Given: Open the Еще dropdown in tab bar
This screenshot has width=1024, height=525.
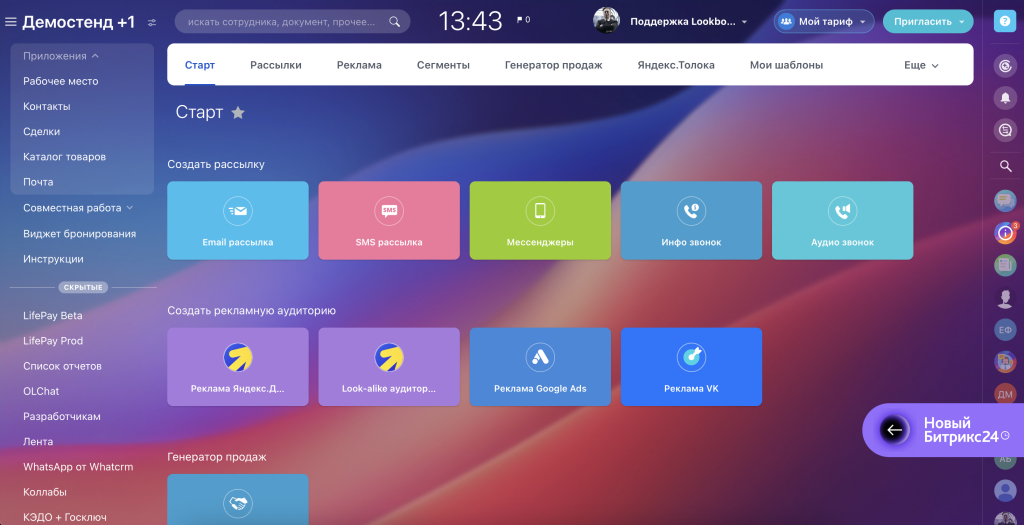Looking at the screenshot, I should tap(921, 65).
